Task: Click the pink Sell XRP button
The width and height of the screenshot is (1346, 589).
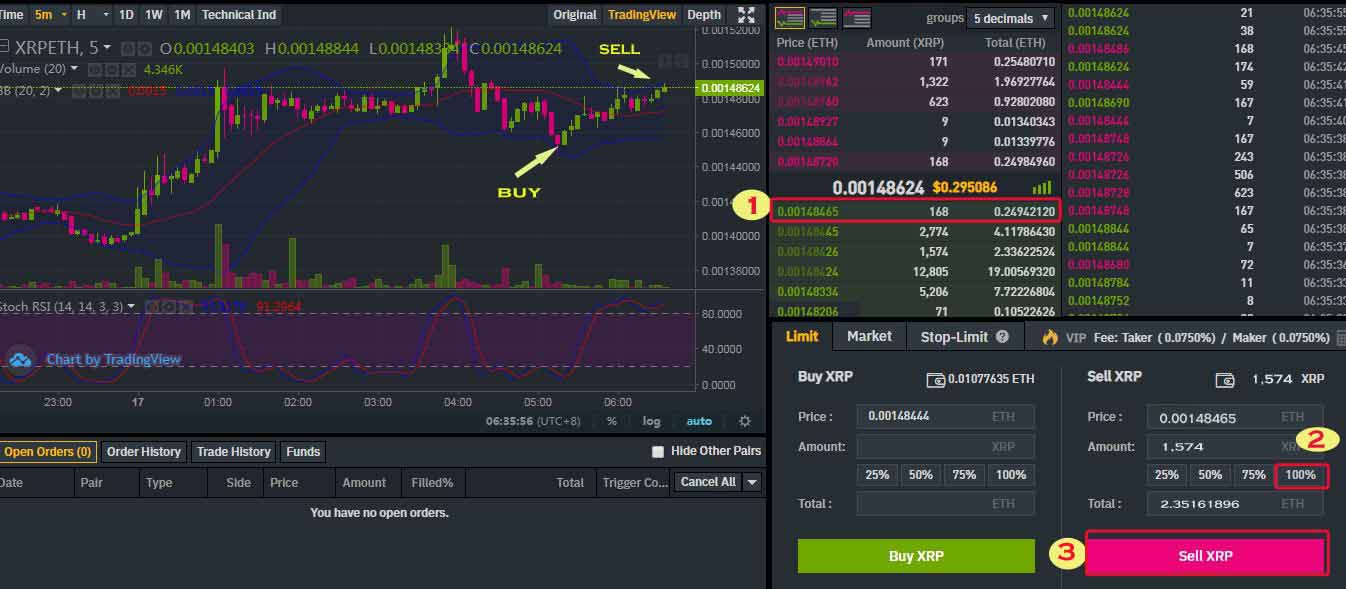Action: click(1205, 555)
